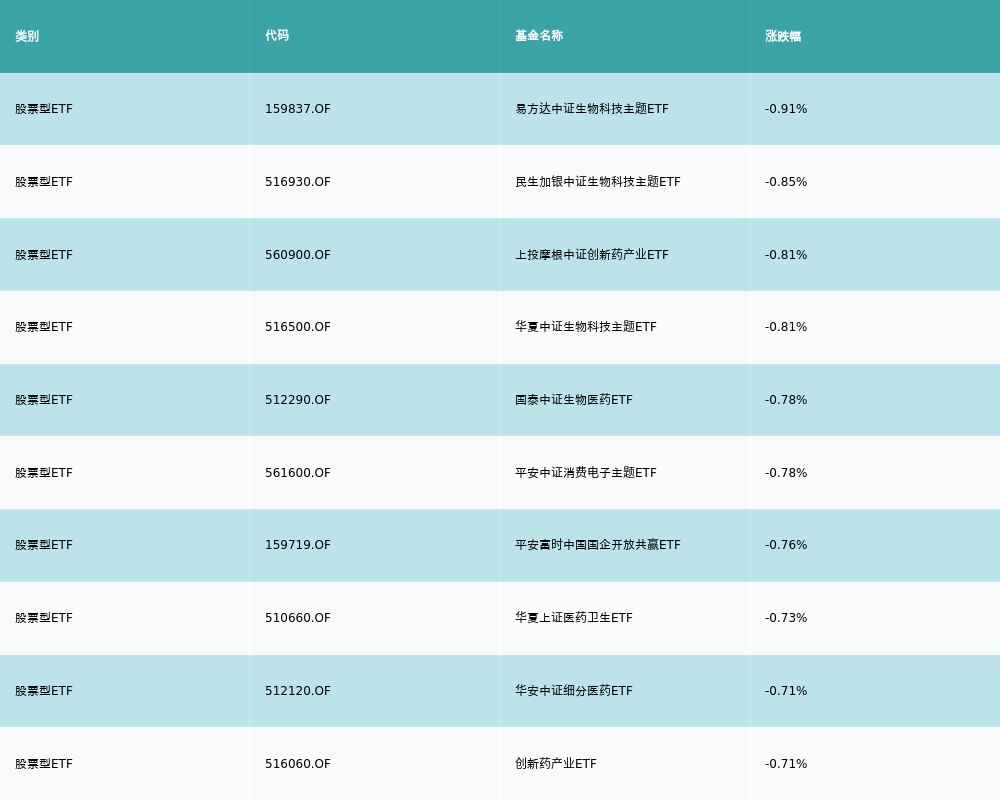Click 股票型ETF in the 159837.OF row
The image size is (1000, 800).
pos(44,109)
